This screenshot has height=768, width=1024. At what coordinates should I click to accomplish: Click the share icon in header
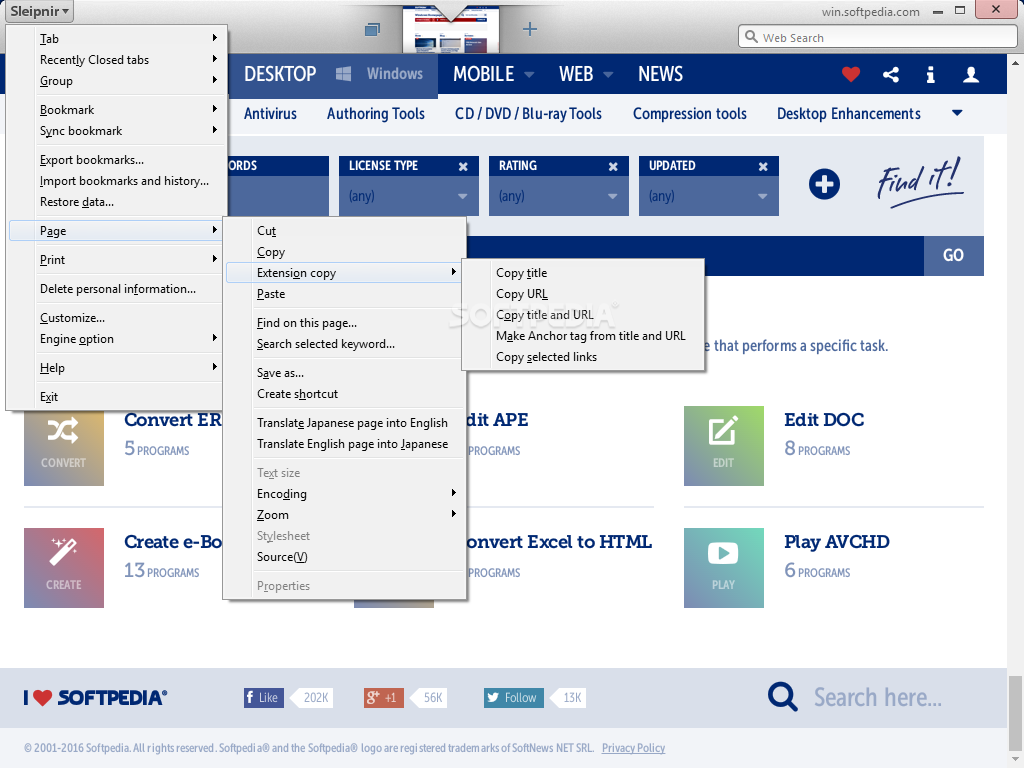coord(891,74)
